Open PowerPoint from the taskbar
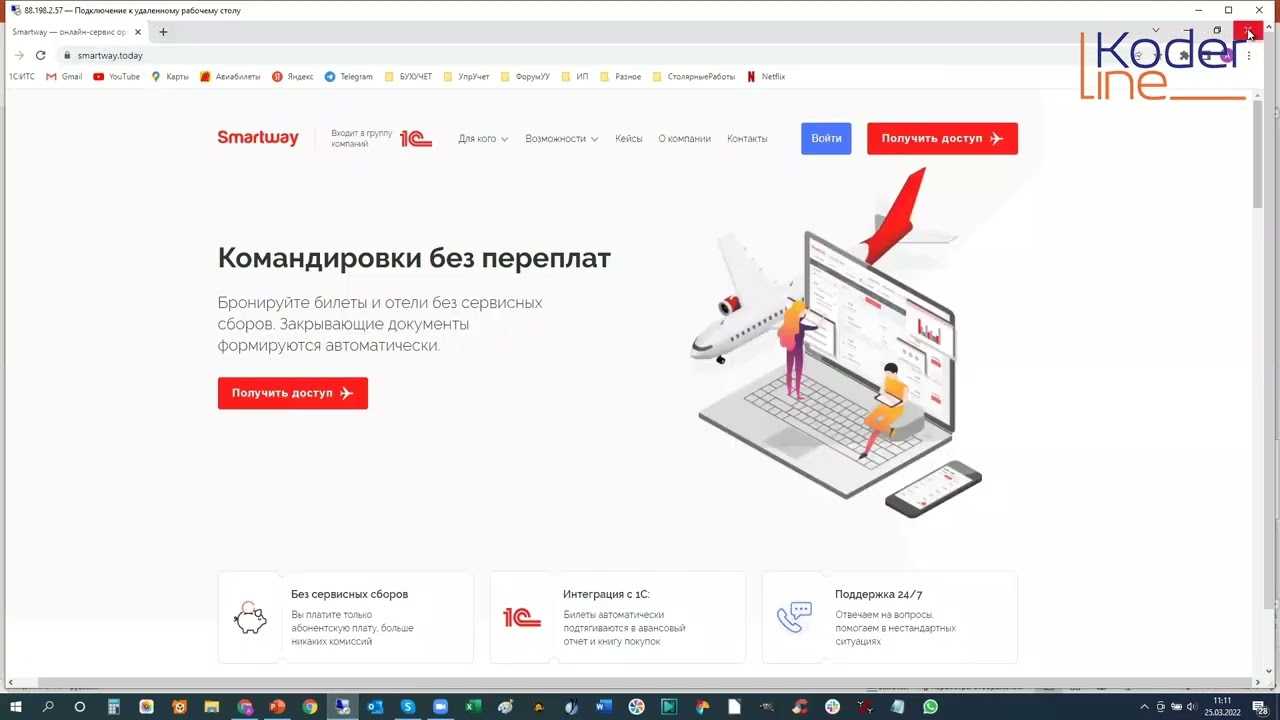 [277, 707]
